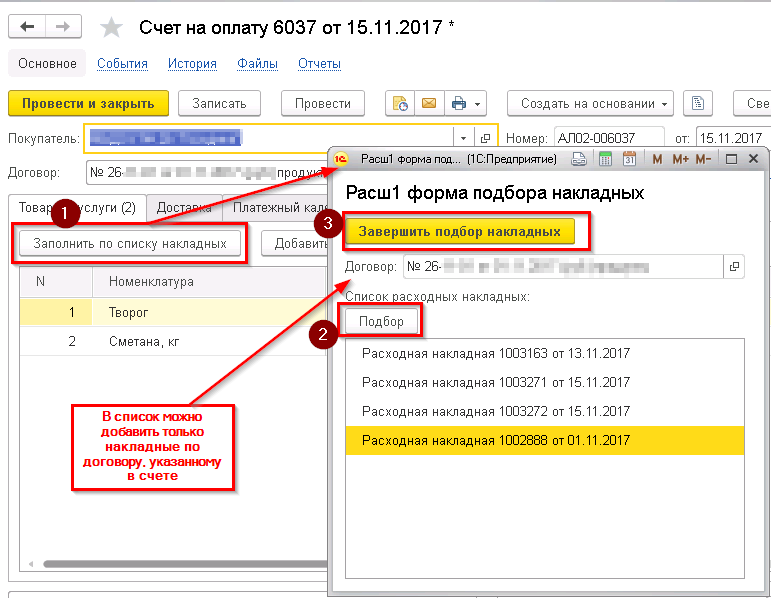
Task: Click the document report icon beside Создать на основании
Action: (x=700, y=104)
